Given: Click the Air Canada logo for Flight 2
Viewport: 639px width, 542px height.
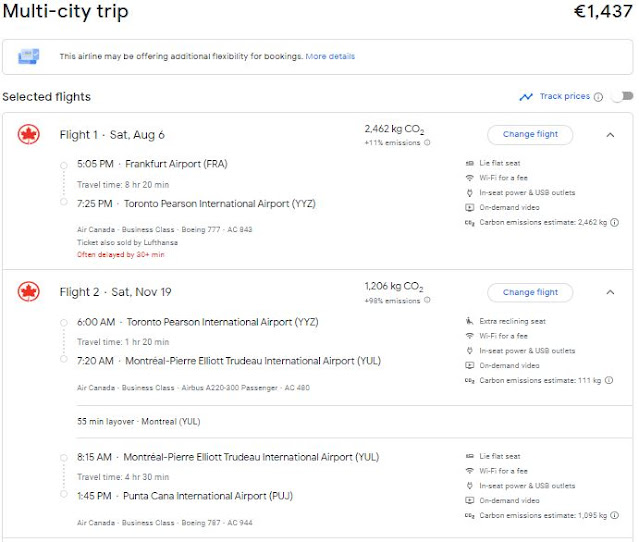Looking at the screenshot, I should [x=28, y=292].
